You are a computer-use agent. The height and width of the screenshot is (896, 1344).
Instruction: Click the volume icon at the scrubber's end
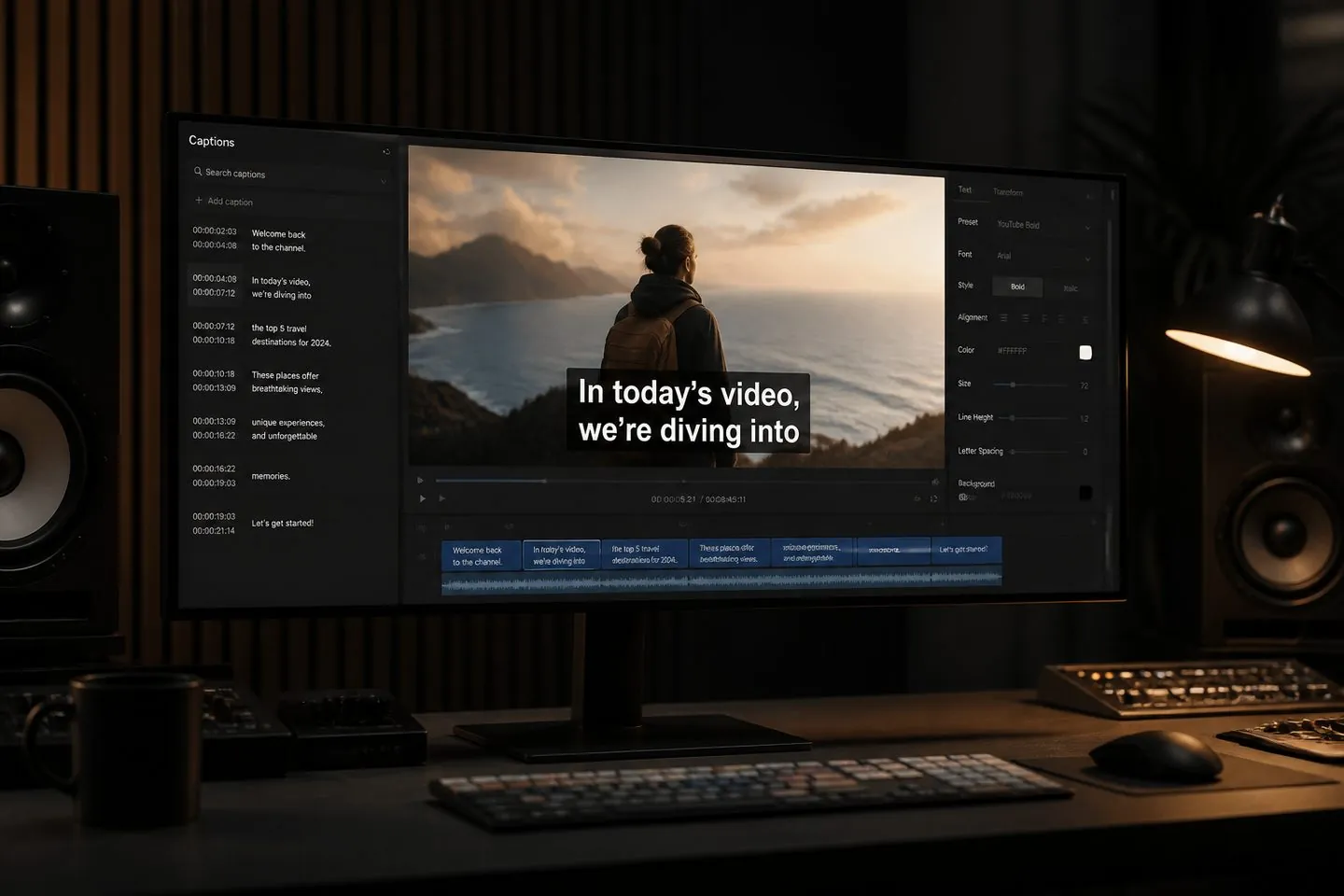point(935,482)
